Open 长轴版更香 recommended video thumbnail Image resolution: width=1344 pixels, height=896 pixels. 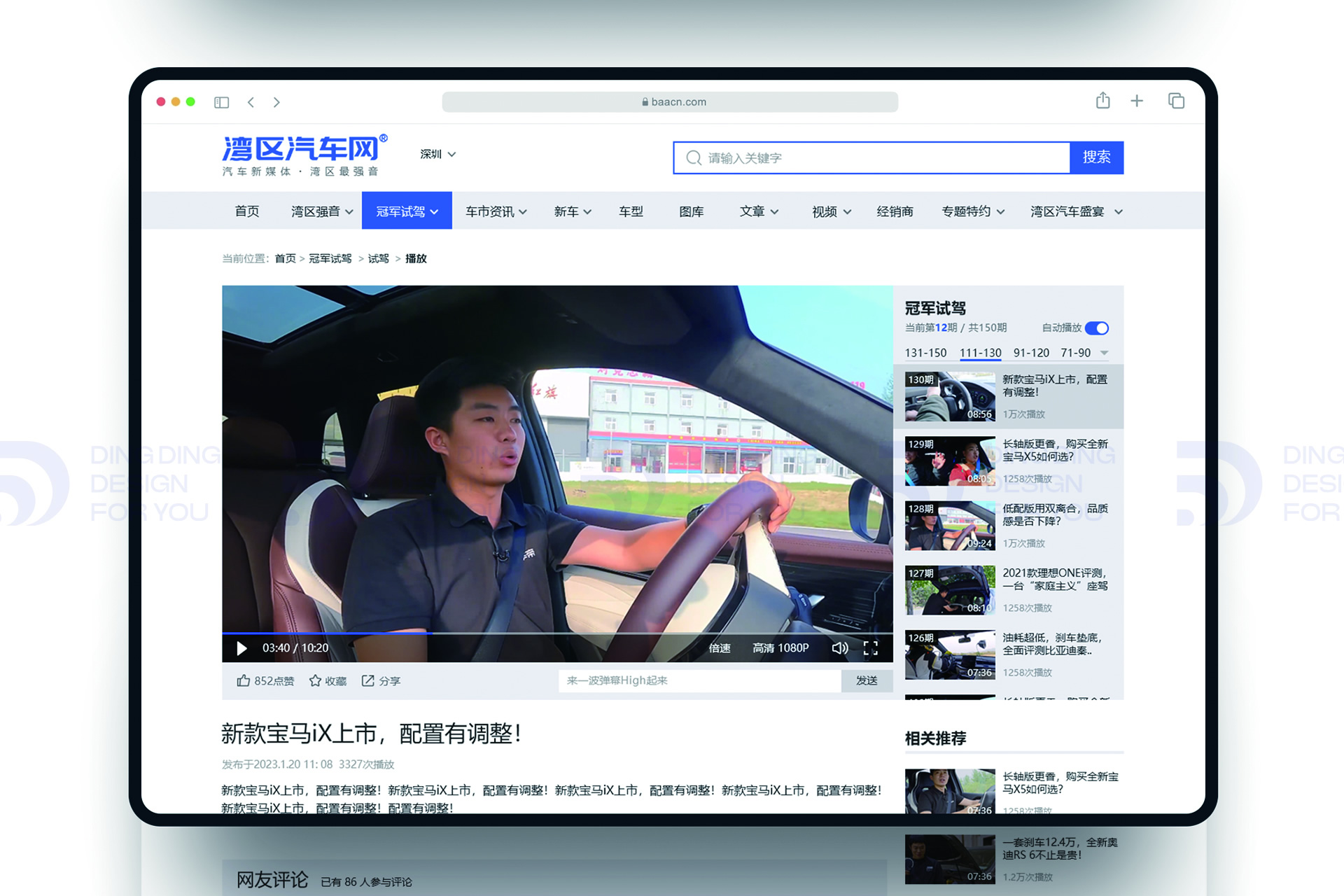(949, 791)
